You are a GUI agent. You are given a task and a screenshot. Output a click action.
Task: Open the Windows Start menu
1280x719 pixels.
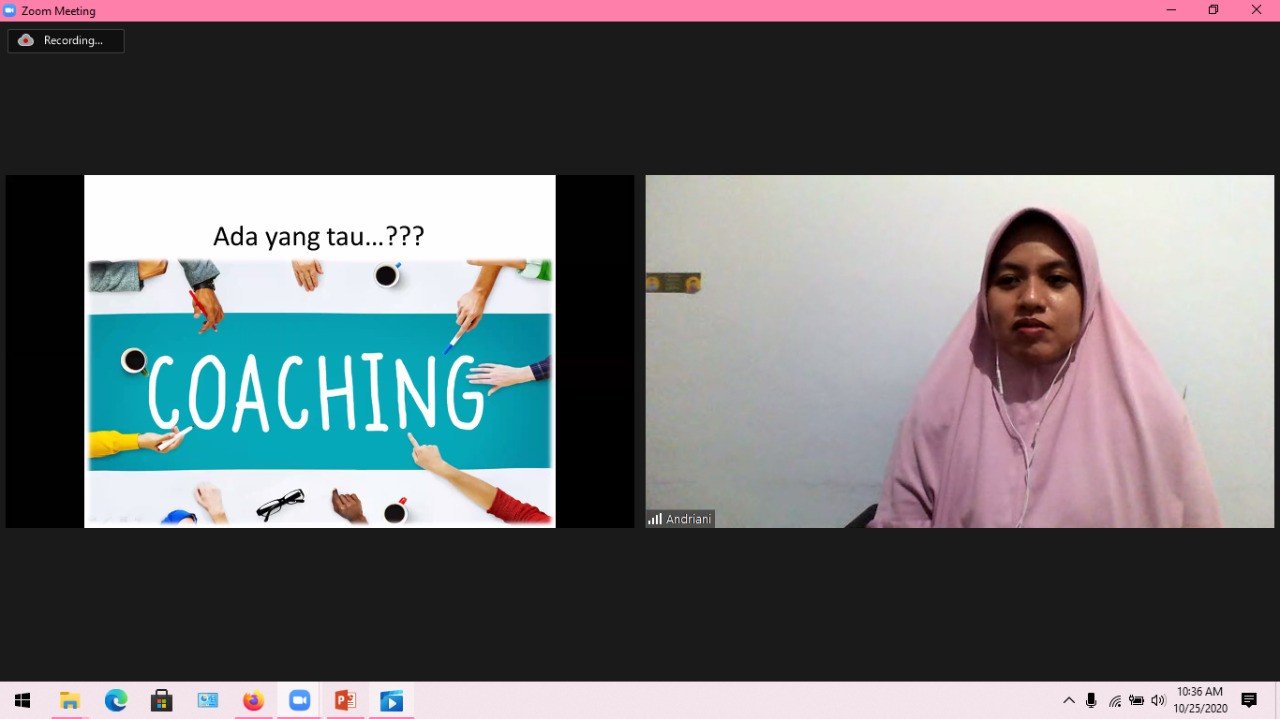point(22,701)
